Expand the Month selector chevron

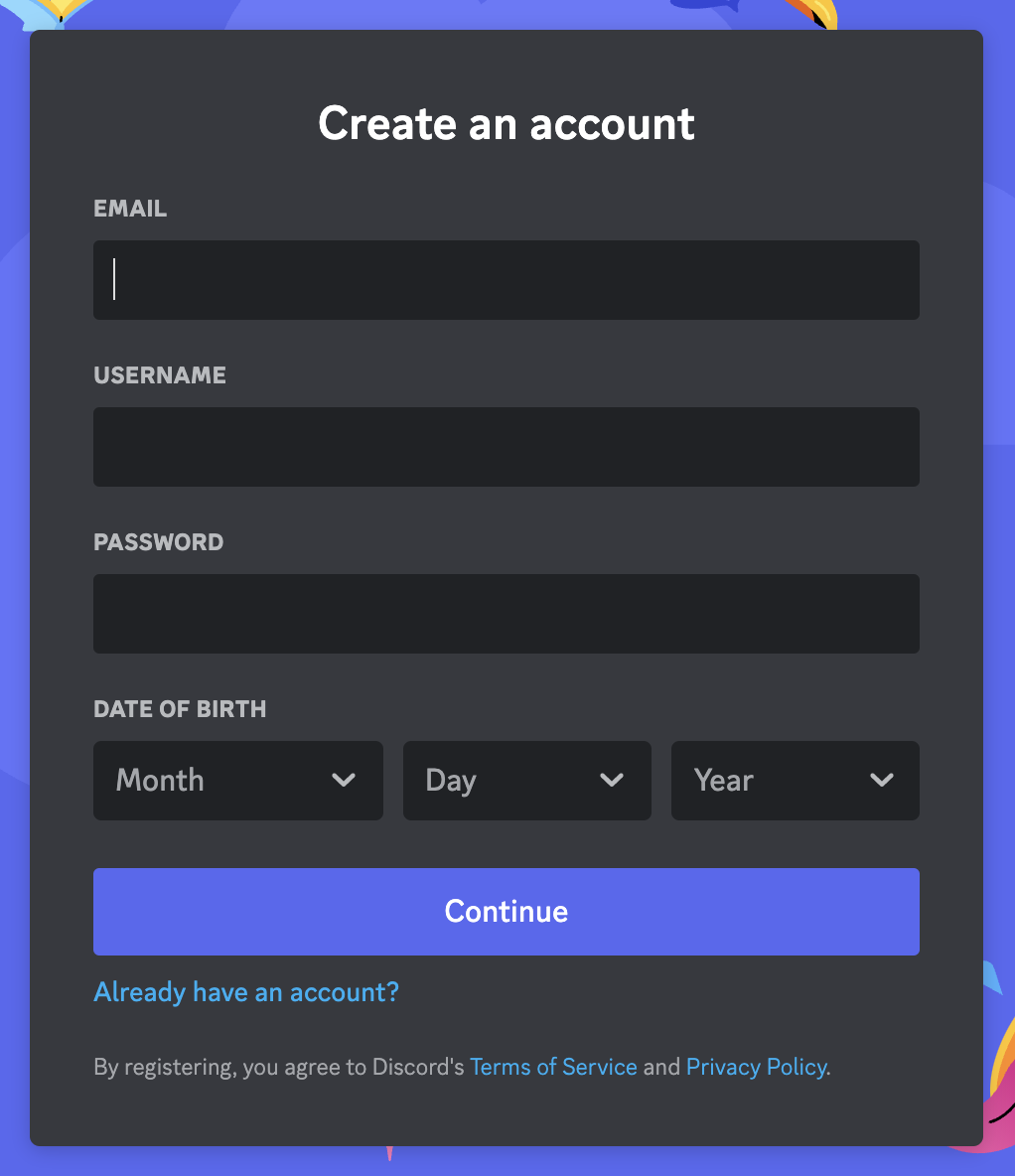point(346,781)
